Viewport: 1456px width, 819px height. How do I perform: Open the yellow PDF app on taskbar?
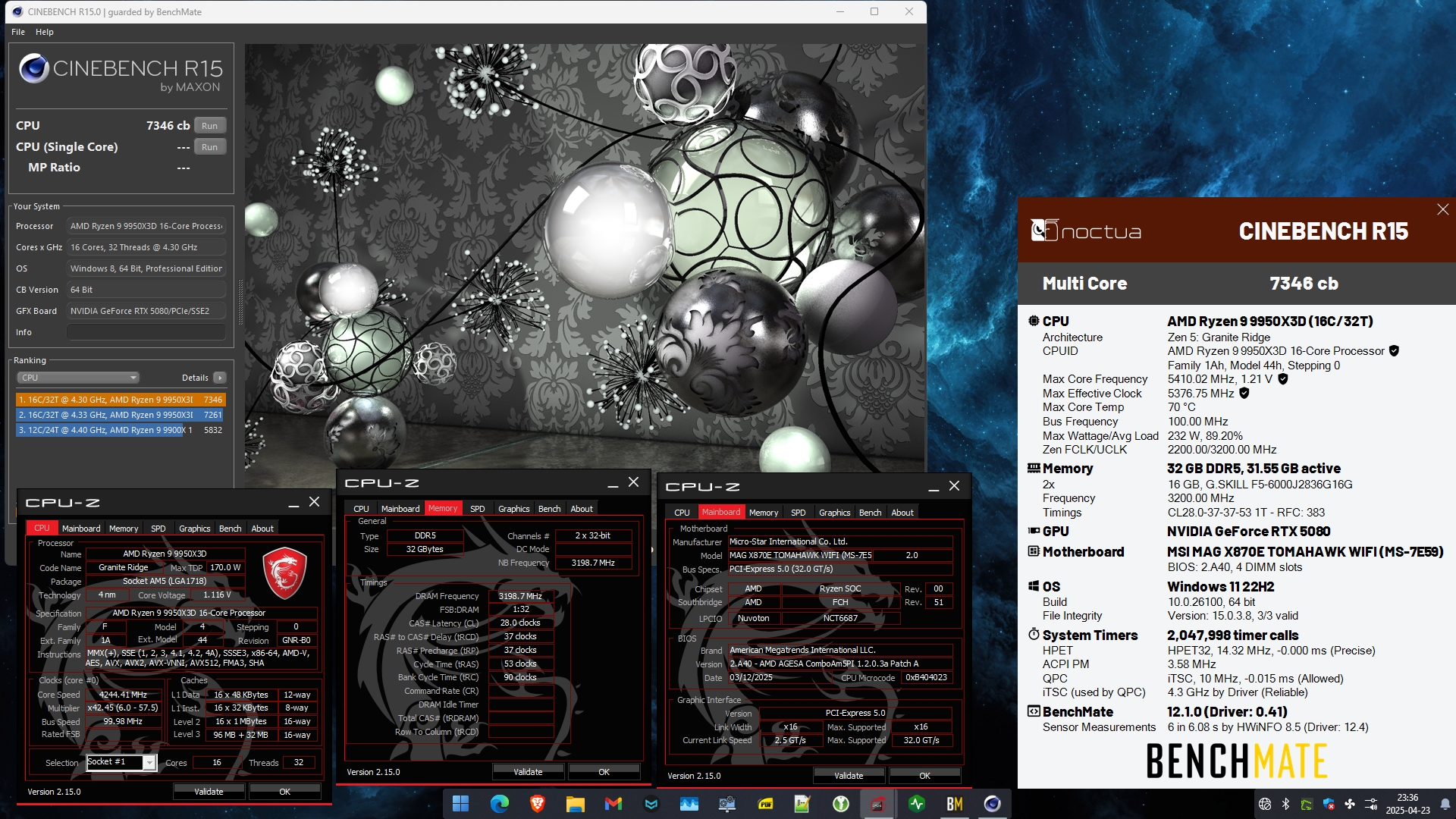coord(765,804)
